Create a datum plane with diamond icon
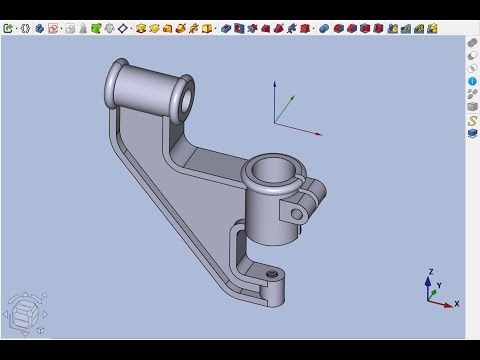Viewport: 480px width, 360px height. click(123, 29)
